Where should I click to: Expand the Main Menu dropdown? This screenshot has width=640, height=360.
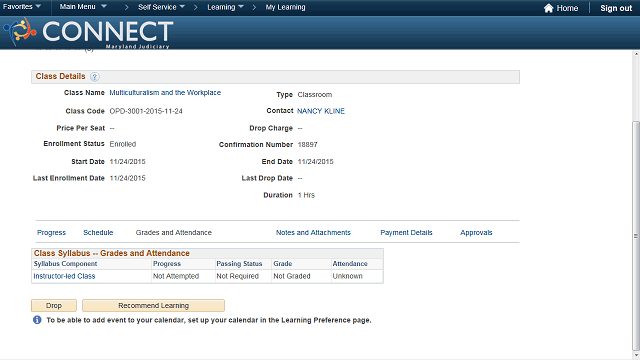83,7
